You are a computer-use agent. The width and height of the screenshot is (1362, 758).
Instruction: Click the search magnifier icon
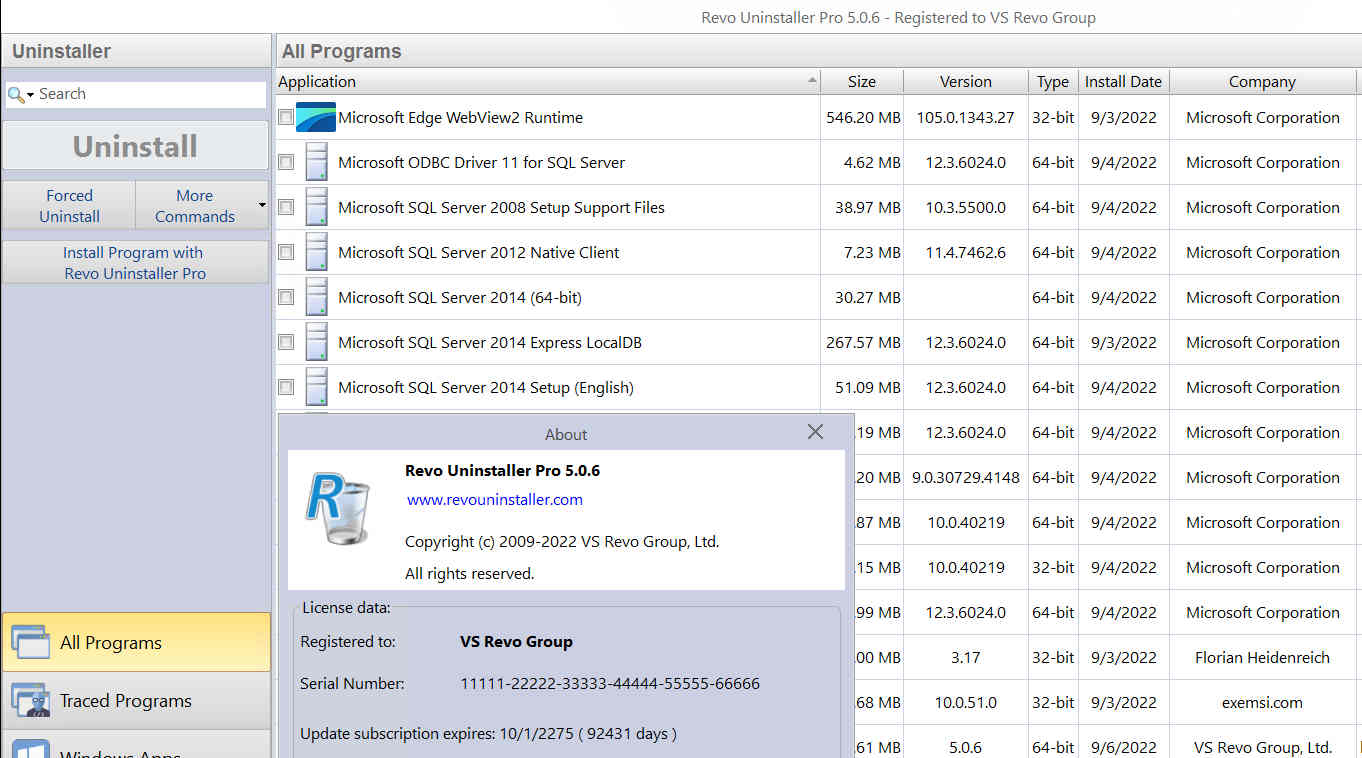15,94
